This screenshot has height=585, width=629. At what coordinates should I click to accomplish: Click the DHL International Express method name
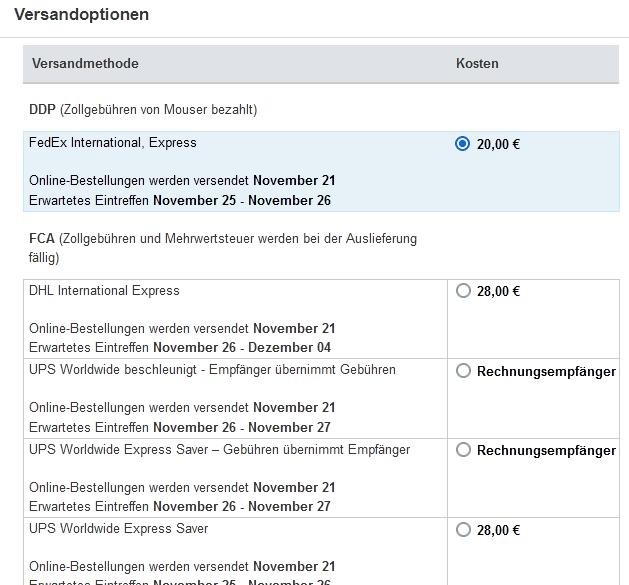[105, 291]
